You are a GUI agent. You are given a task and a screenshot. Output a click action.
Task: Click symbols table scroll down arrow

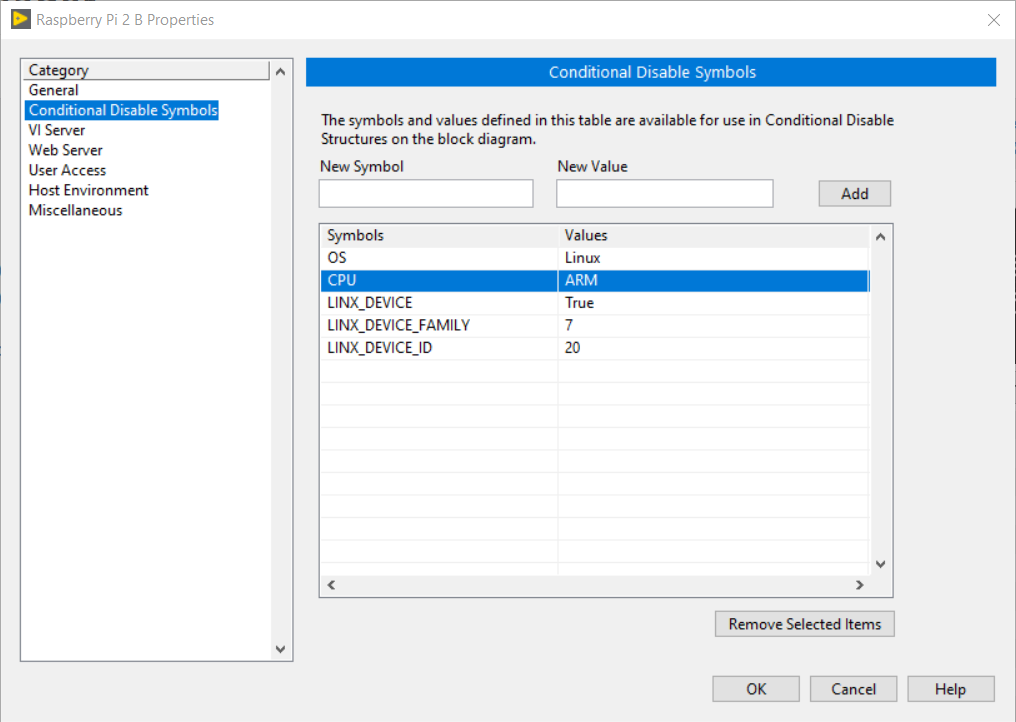pos(880,565)
